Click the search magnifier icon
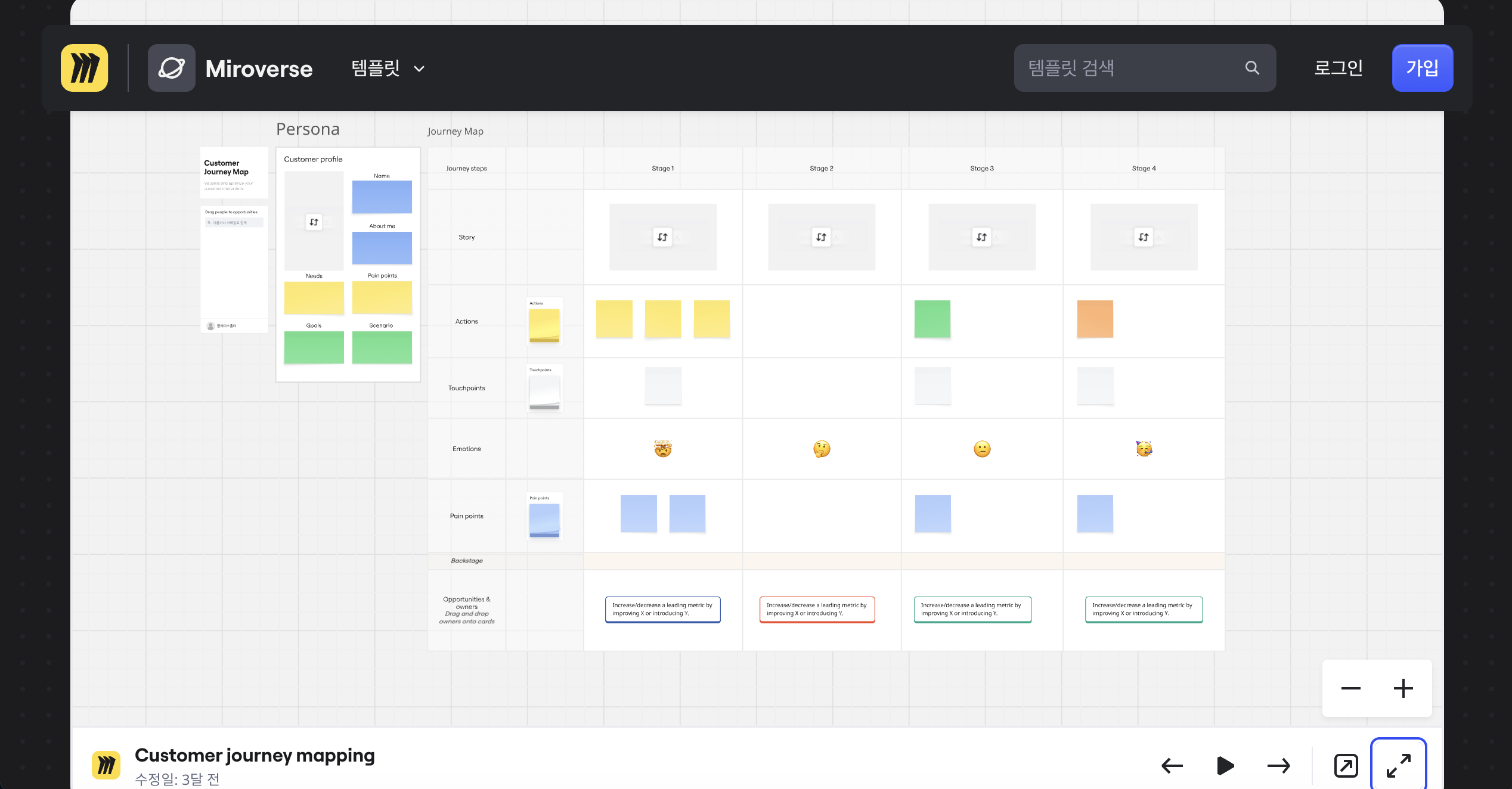 tap(1252, 67)
